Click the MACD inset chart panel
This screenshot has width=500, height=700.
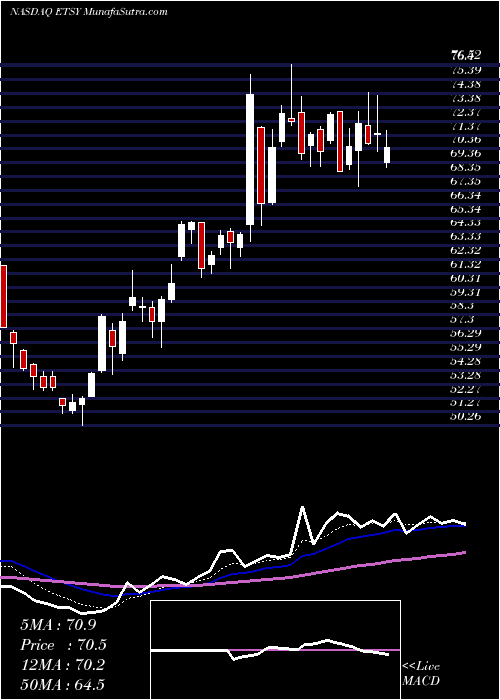click(x=275, y=650)
